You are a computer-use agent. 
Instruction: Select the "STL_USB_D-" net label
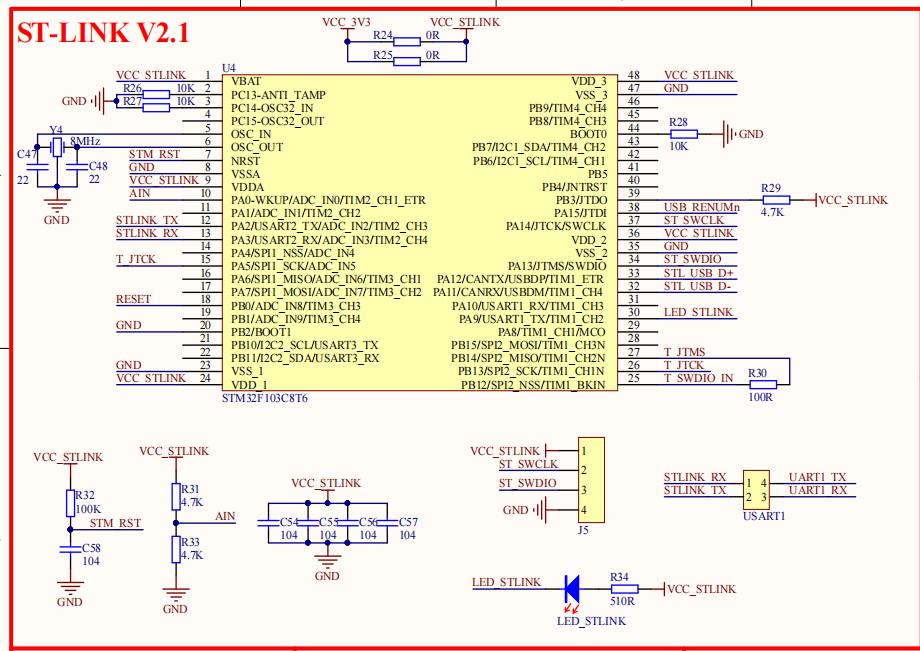(x=697, y=286)
